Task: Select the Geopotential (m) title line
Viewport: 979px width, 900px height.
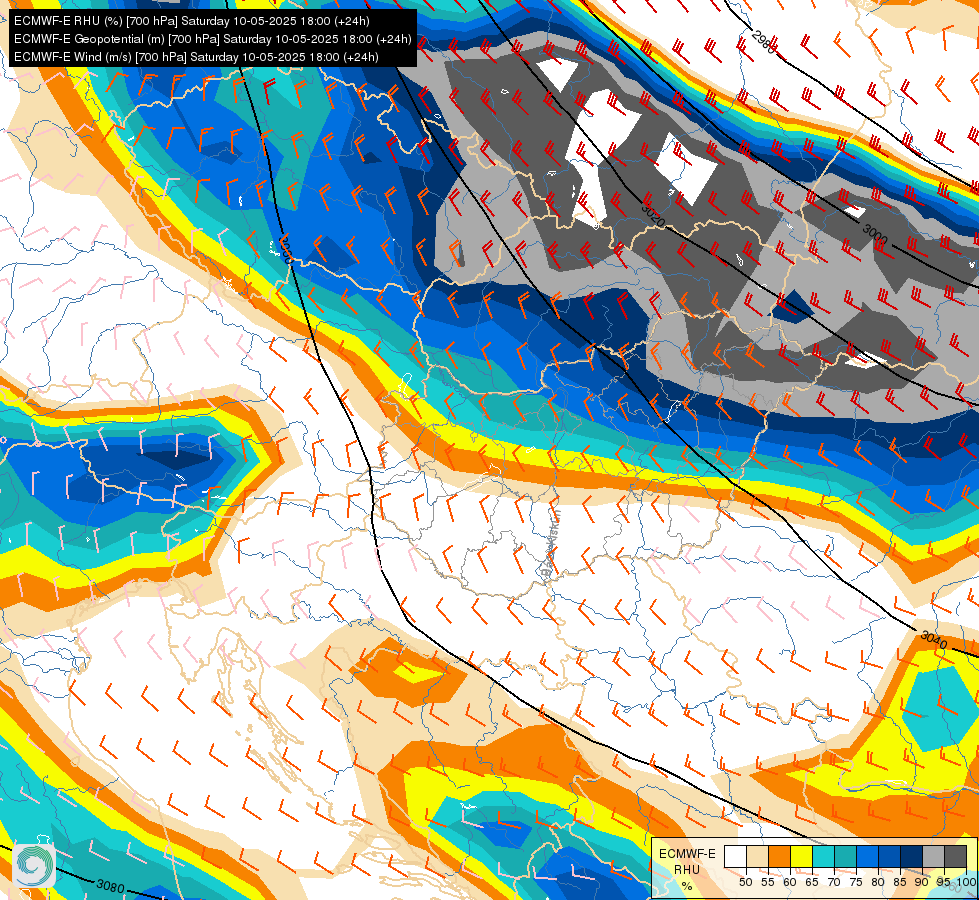Action: (212, 39)
